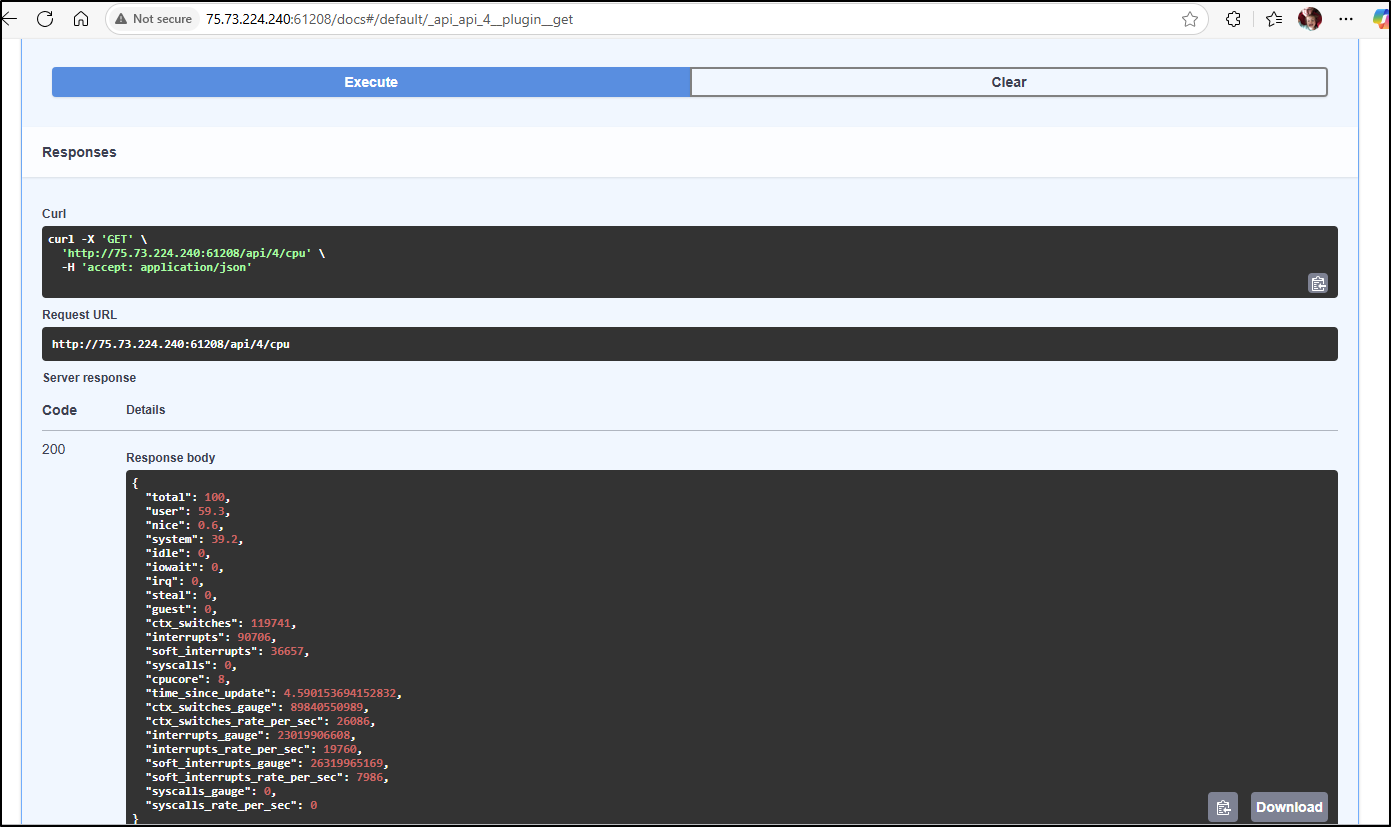Screen dimensions: 1391x827
Task: Click the "cpucore": 8 line
Action: 188,679
